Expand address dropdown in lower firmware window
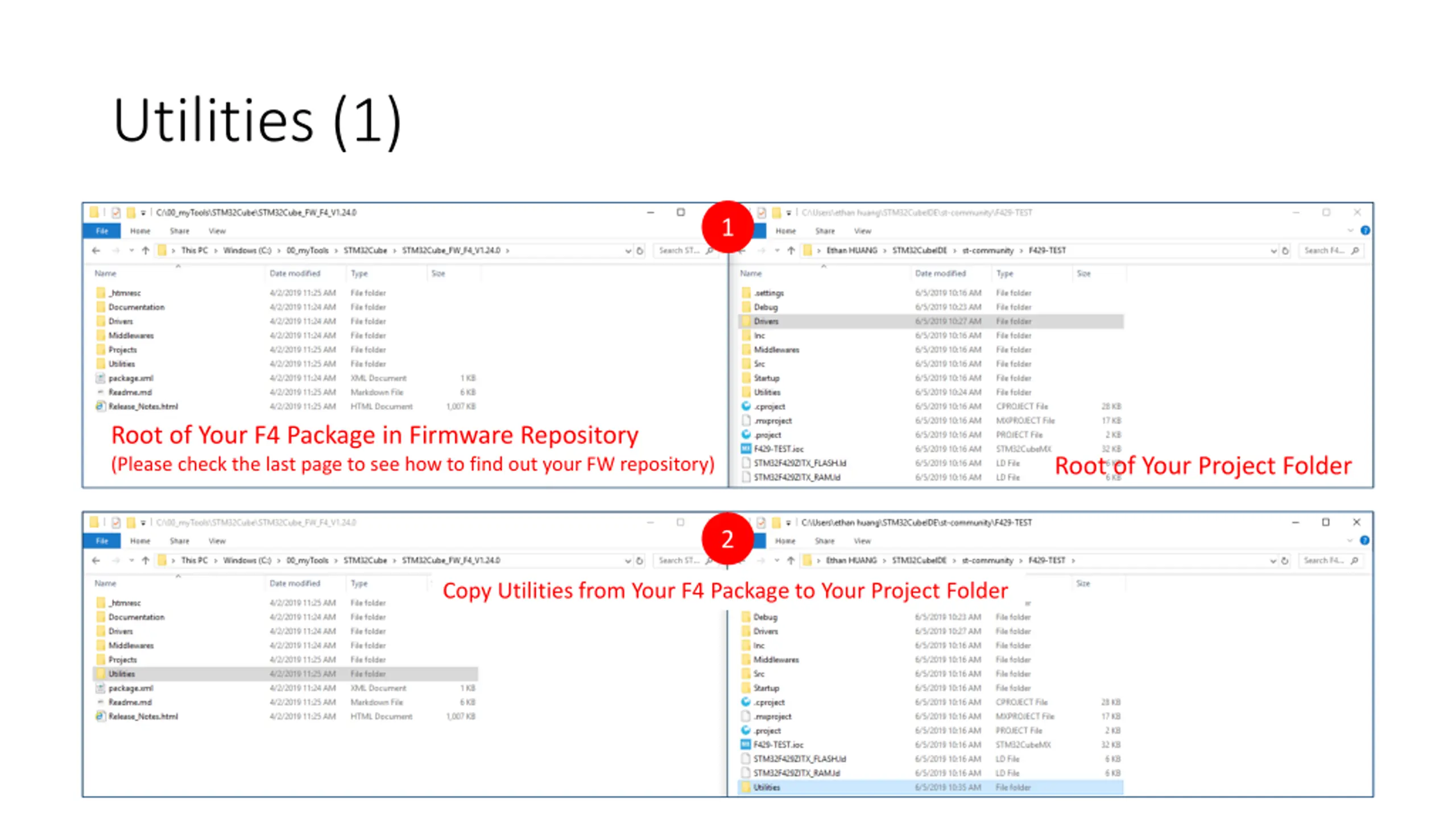Screen dimensions: 1456x819 click(x=628, y=561)
